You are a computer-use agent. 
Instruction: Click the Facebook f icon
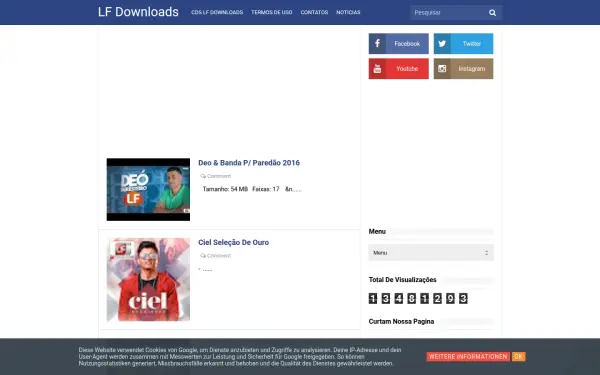tap(377, 44)
